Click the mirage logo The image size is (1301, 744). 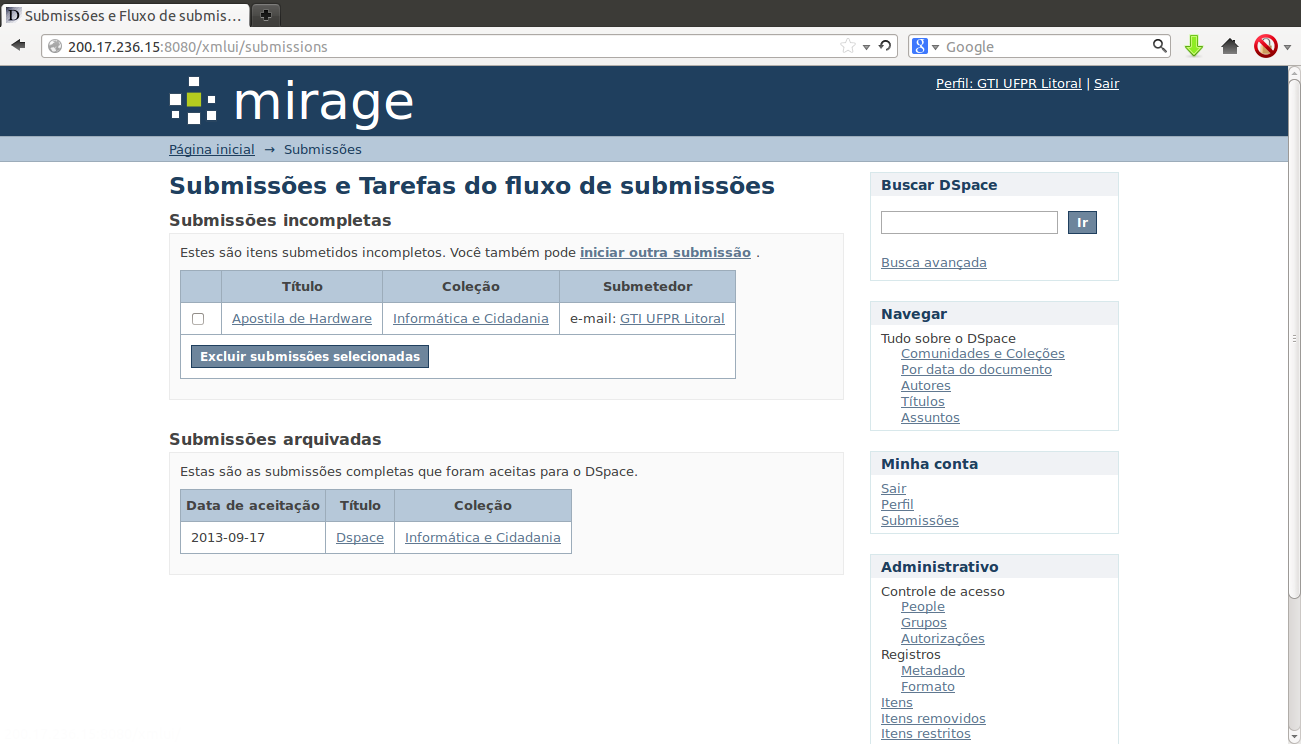pyautogui.click(x=291, y=101)
